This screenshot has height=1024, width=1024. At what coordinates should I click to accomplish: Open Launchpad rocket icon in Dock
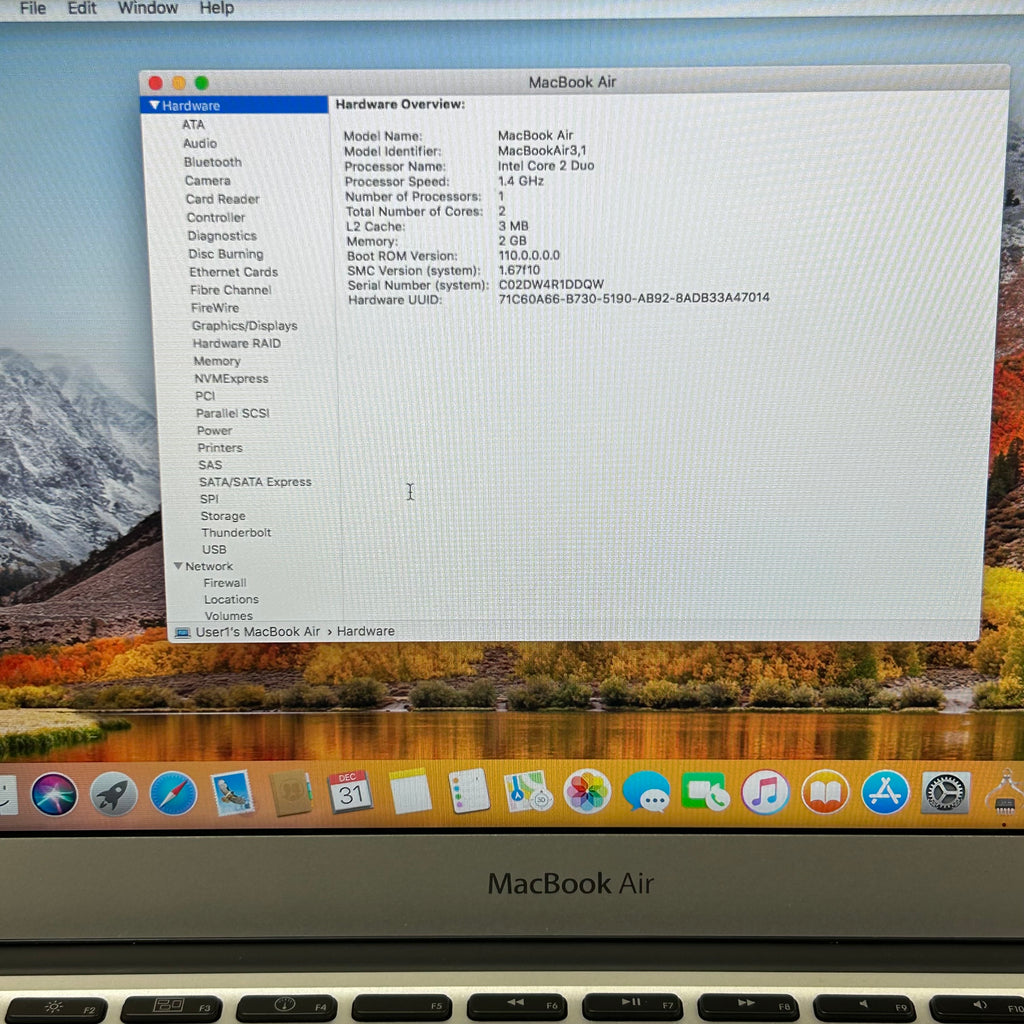[x=114, y=794]
